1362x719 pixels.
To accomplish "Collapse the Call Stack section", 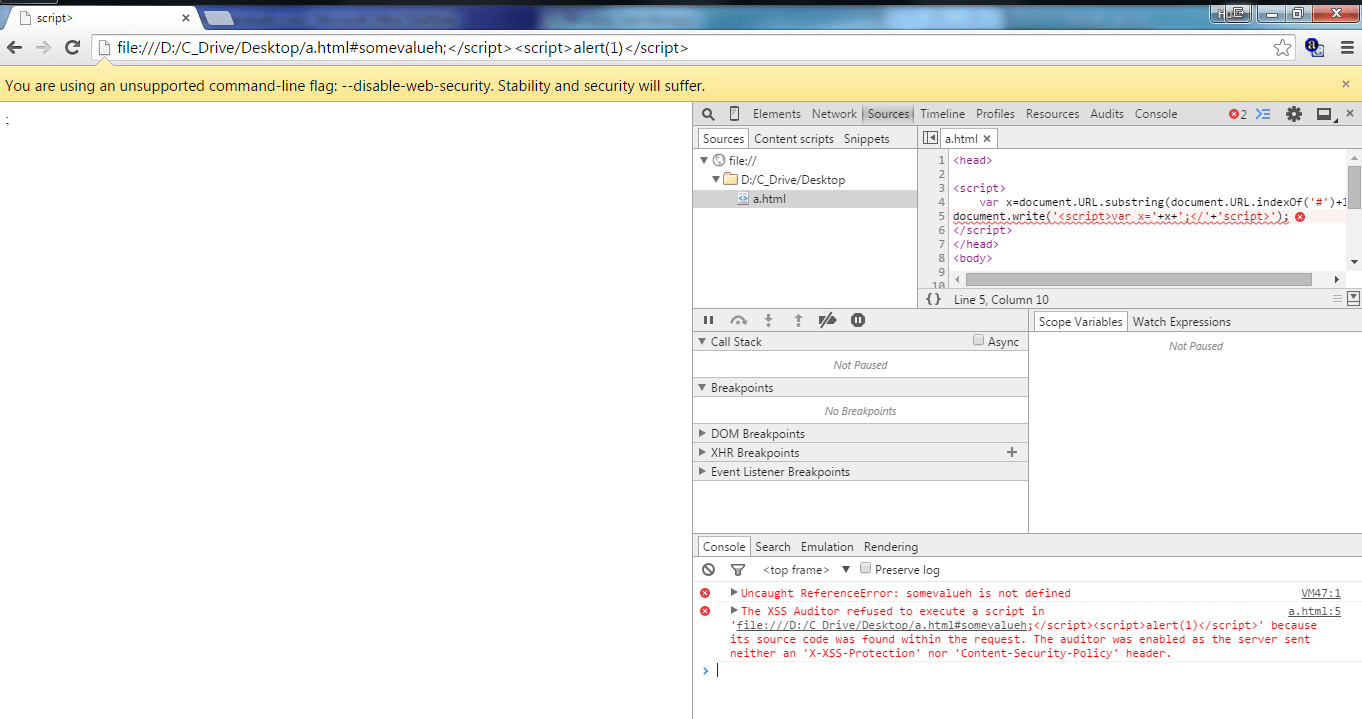I will tap(701, 342).
